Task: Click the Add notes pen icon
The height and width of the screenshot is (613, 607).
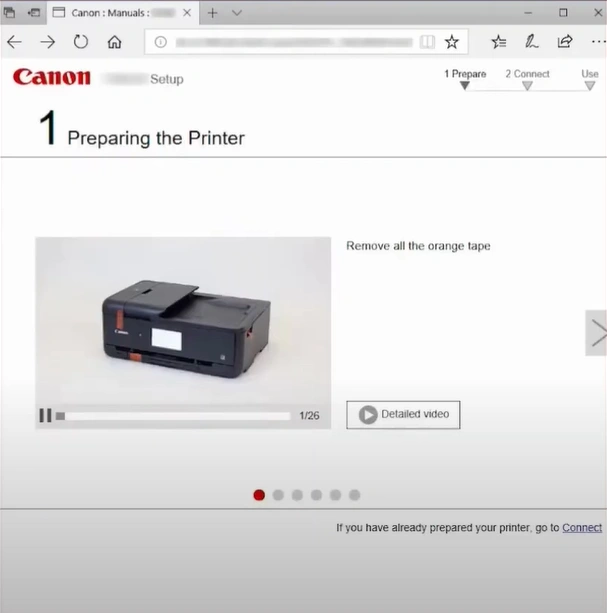Action: click(532, 42)
